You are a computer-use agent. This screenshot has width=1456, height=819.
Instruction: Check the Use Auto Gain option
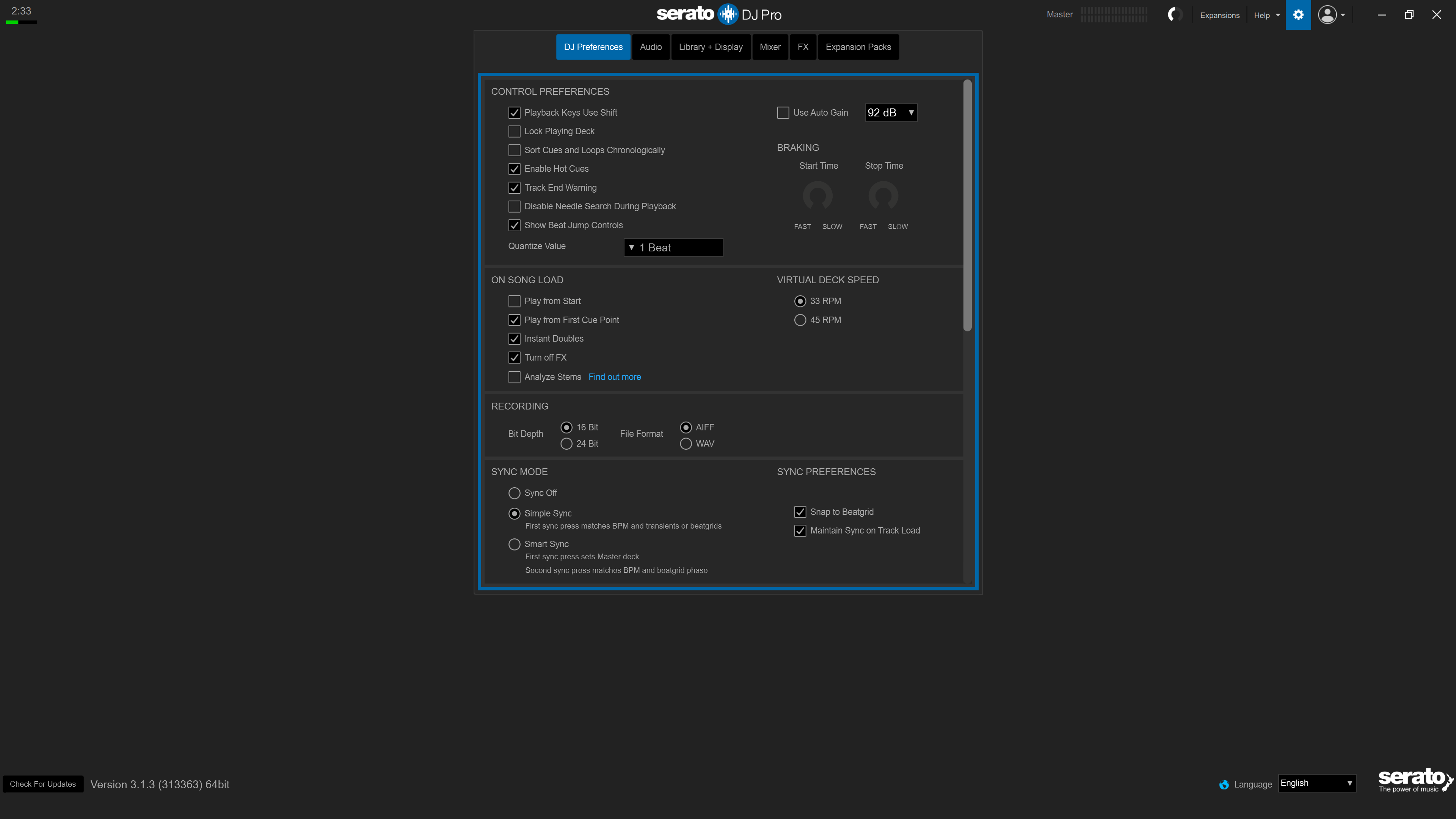click(x=783, y=113)
